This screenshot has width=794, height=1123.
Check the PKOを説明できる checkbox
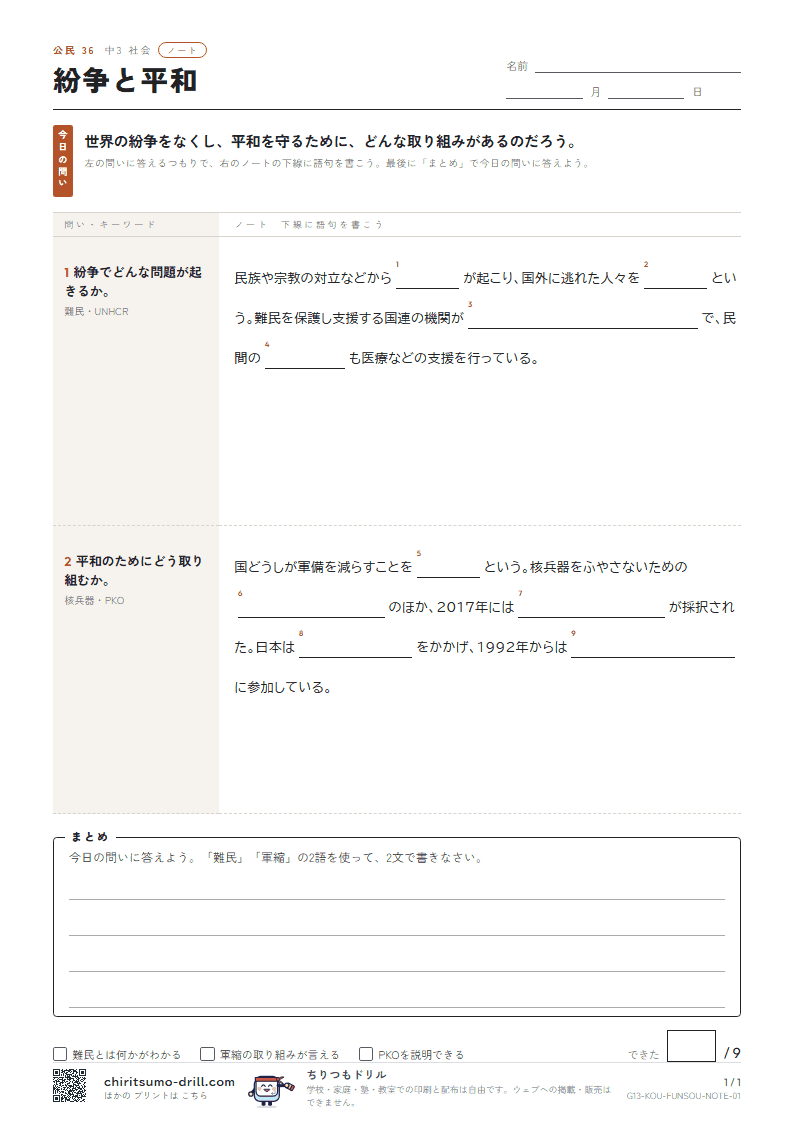[x=366, y=1054]
